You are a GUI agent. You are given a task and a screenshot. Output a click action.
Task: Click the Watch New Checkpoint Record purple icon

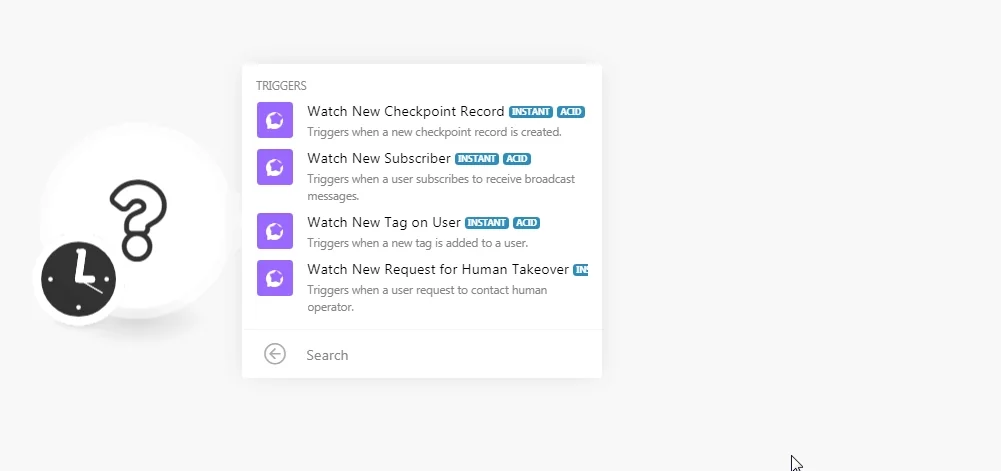(x=275, y=120)
